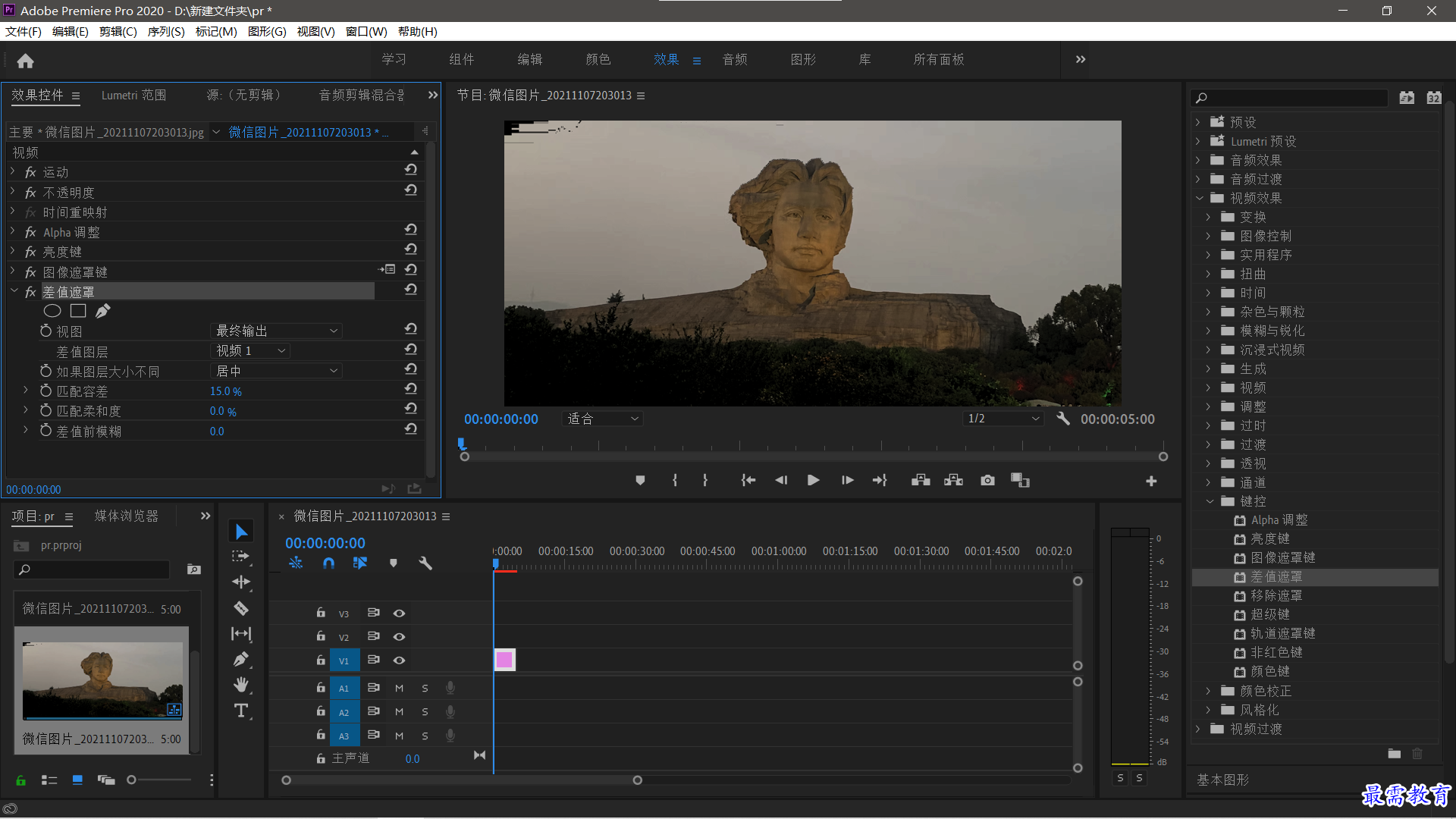The height and width of the screenshot is (819, 1456).
Task: Export frame with camera icon
Action: tap(987, 480)
